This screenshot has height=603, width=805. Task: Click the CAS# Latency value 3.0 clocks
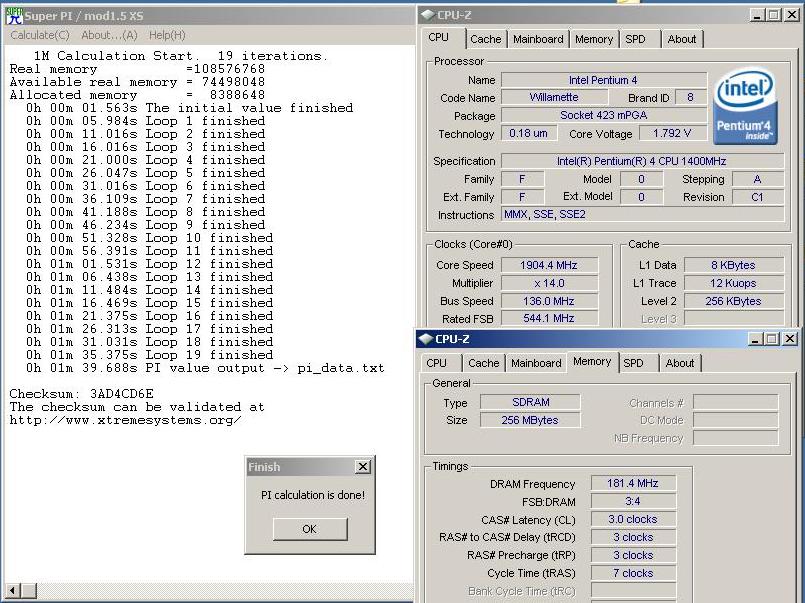coord(633,519)
